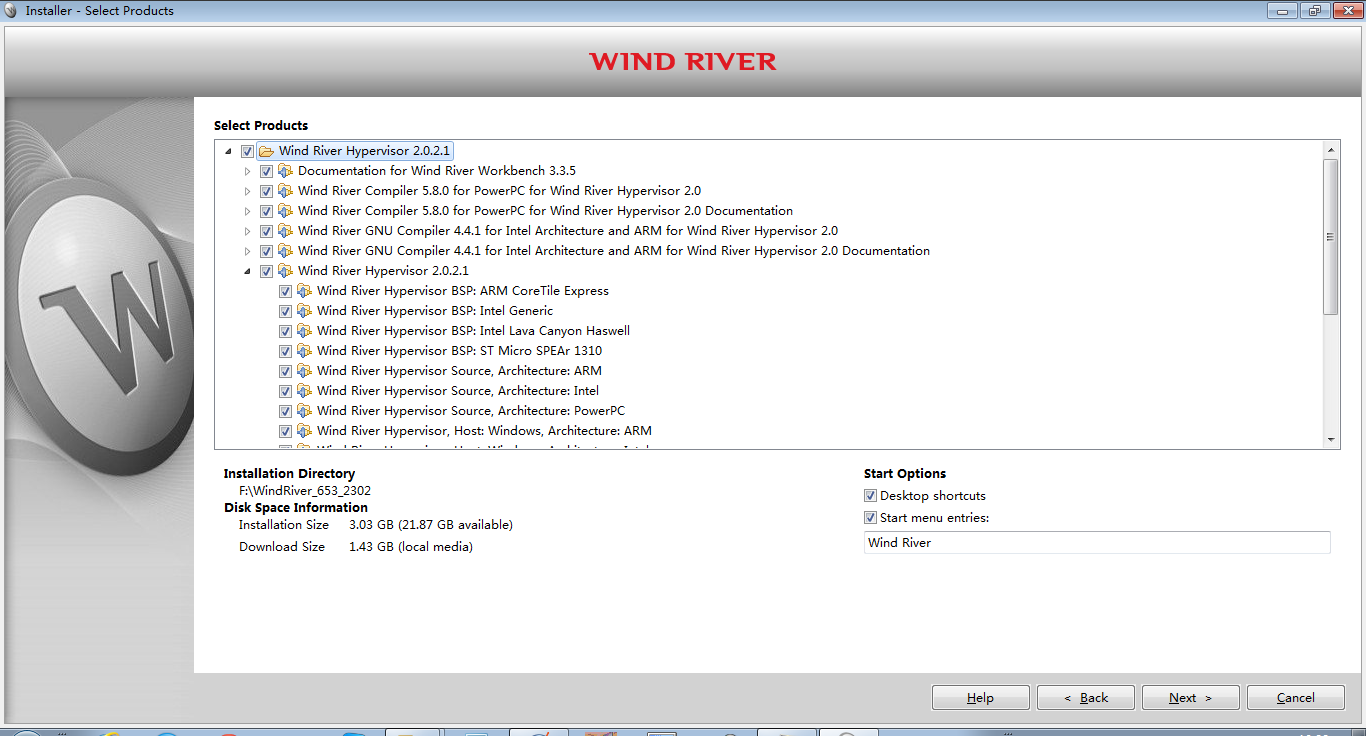Toggle GNU Compiler 4.4.1 Hypervisor 2.0 checkbox
Image resolution: width=1366 pixels, height=736 pixels.
click(266, 231)
